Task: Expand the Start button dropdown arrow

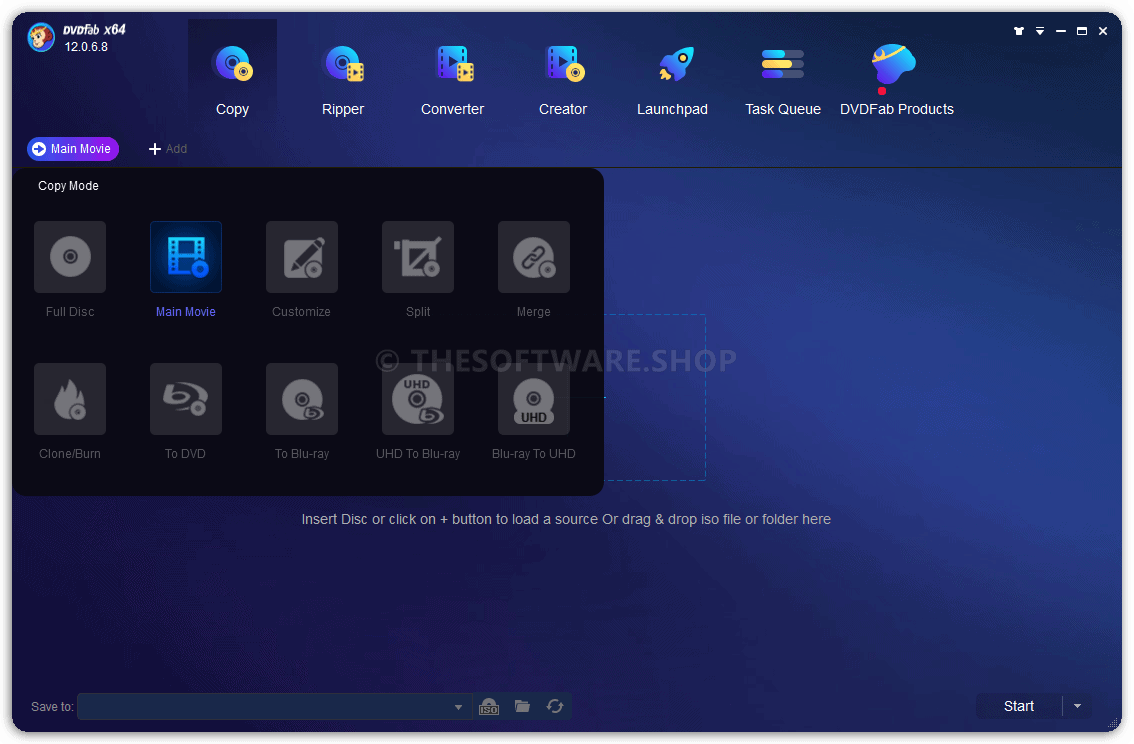Action: (1078, 706)
